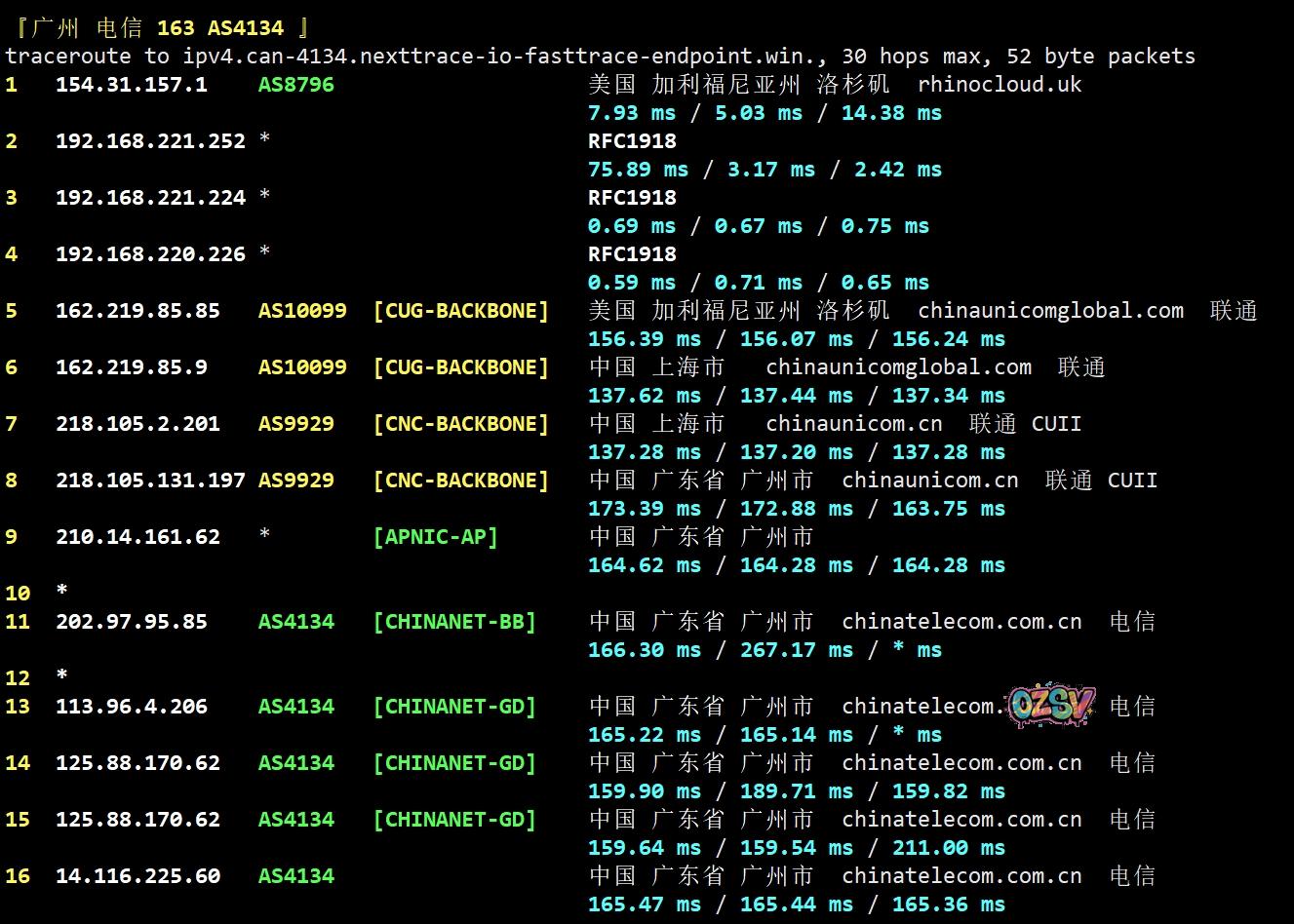Click the rhinocloud.uk hostname on hop 1
The image size is (1294, 924).
tap(1000, 85)
